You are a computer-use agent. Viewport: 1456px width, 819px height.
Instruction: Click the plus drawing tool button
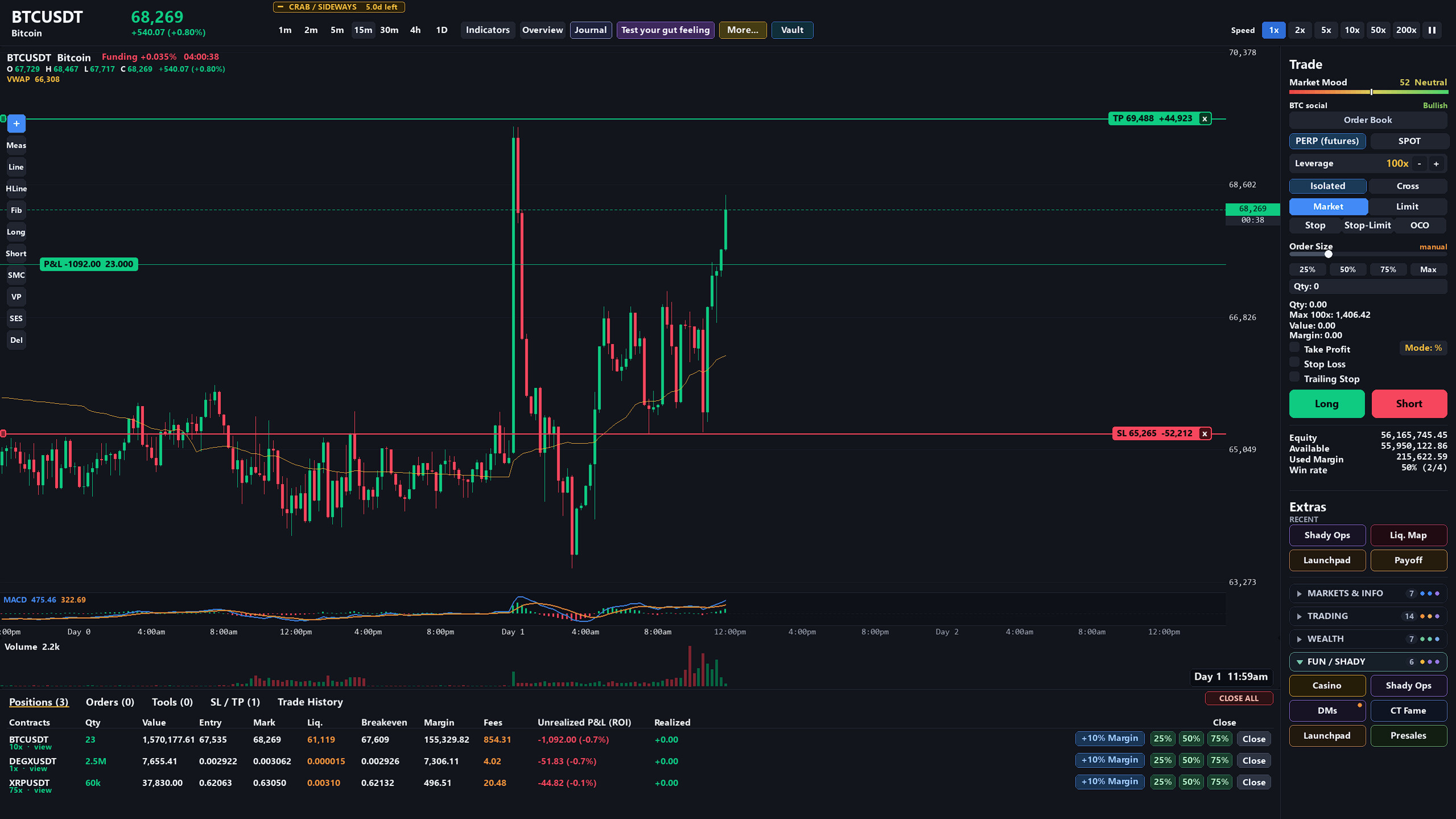(16, 123)
